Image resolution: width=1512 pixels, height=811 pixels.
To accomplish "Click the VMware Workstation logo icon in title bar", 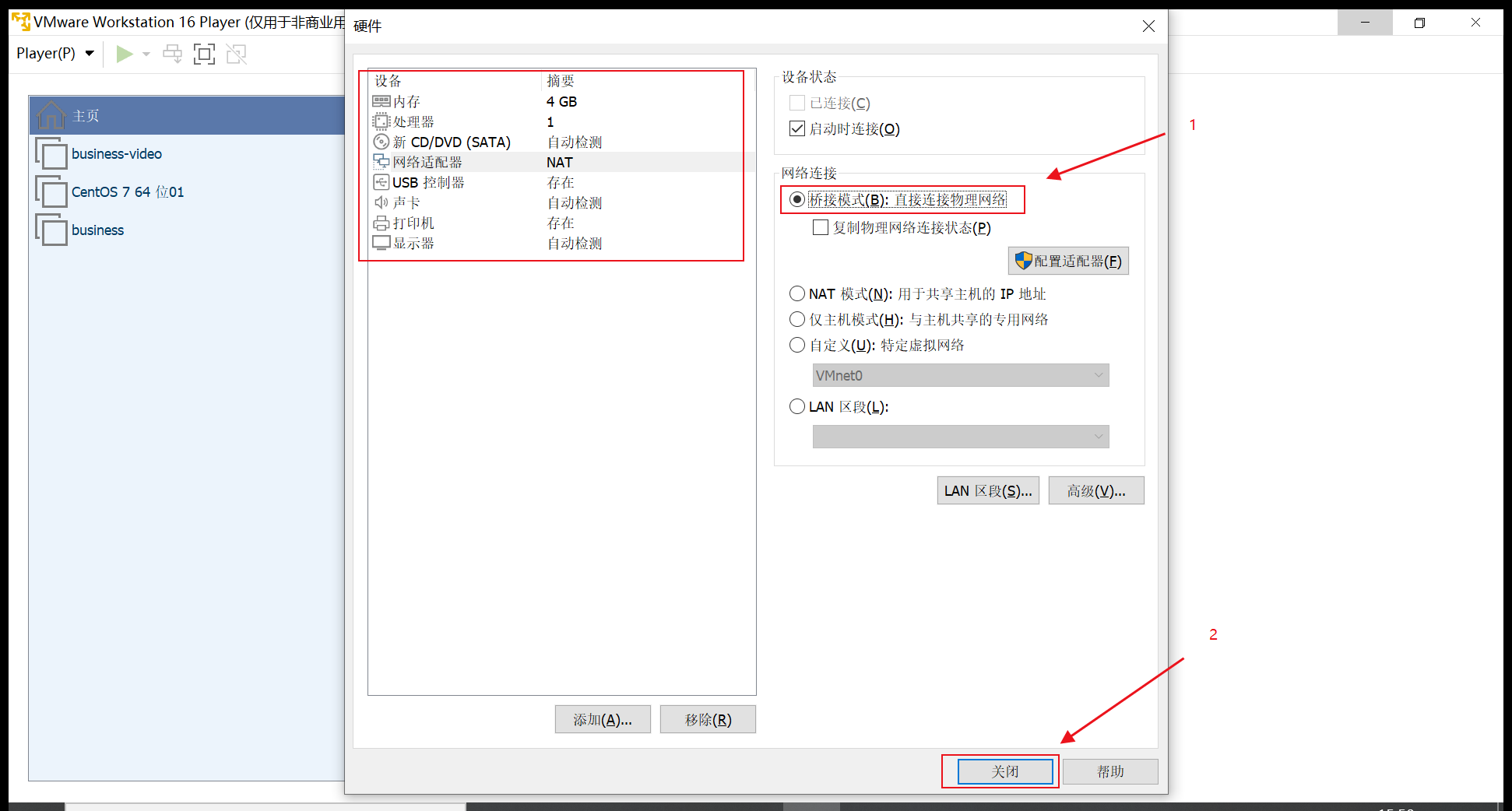I will point(21,22).
